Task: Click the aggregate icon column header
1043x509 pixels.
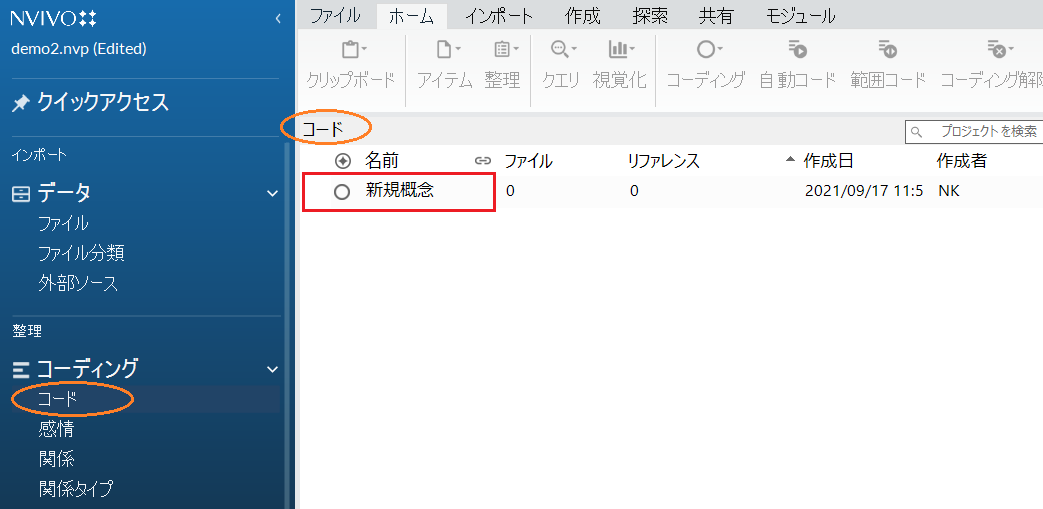Action: (x=343, y=160)
